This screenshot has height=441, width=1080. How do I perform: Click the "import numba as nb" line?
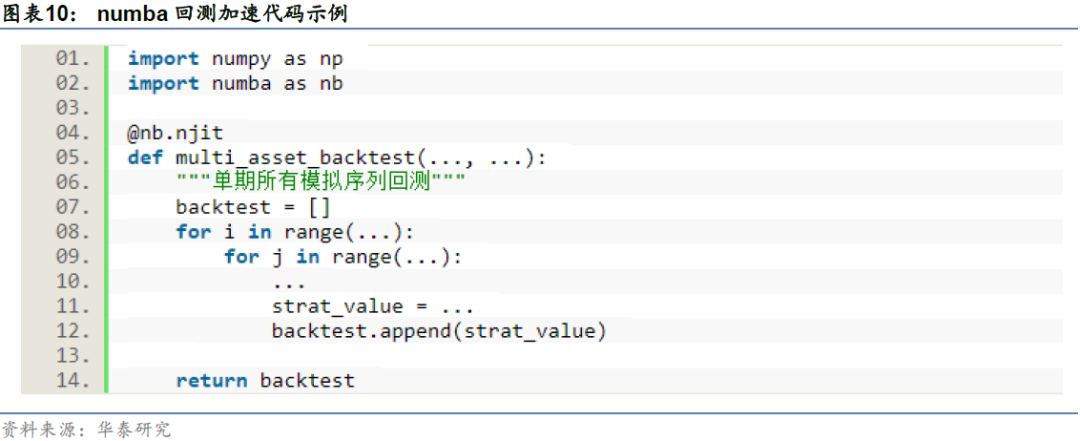pos(235,84)
